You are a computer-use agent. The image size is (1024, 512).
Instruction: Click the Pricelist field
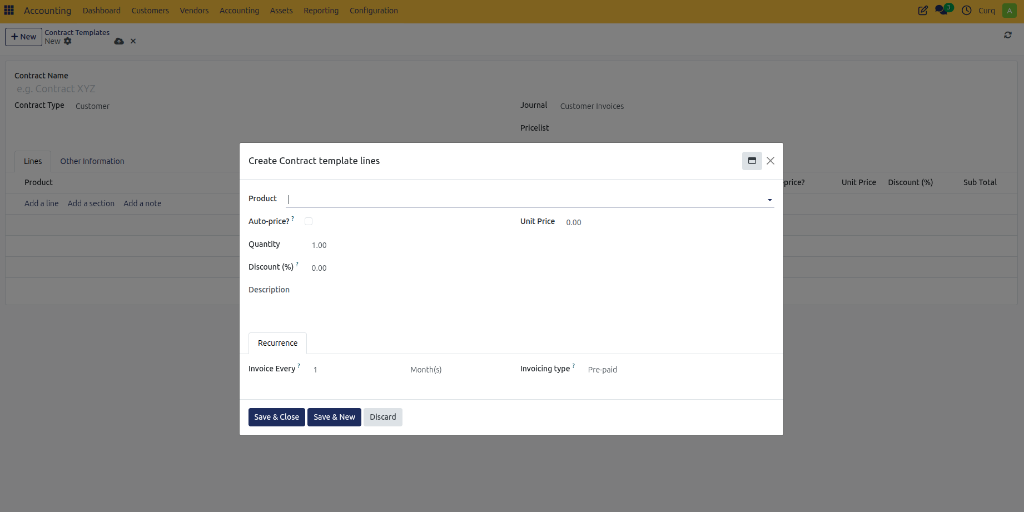[784, 128]
